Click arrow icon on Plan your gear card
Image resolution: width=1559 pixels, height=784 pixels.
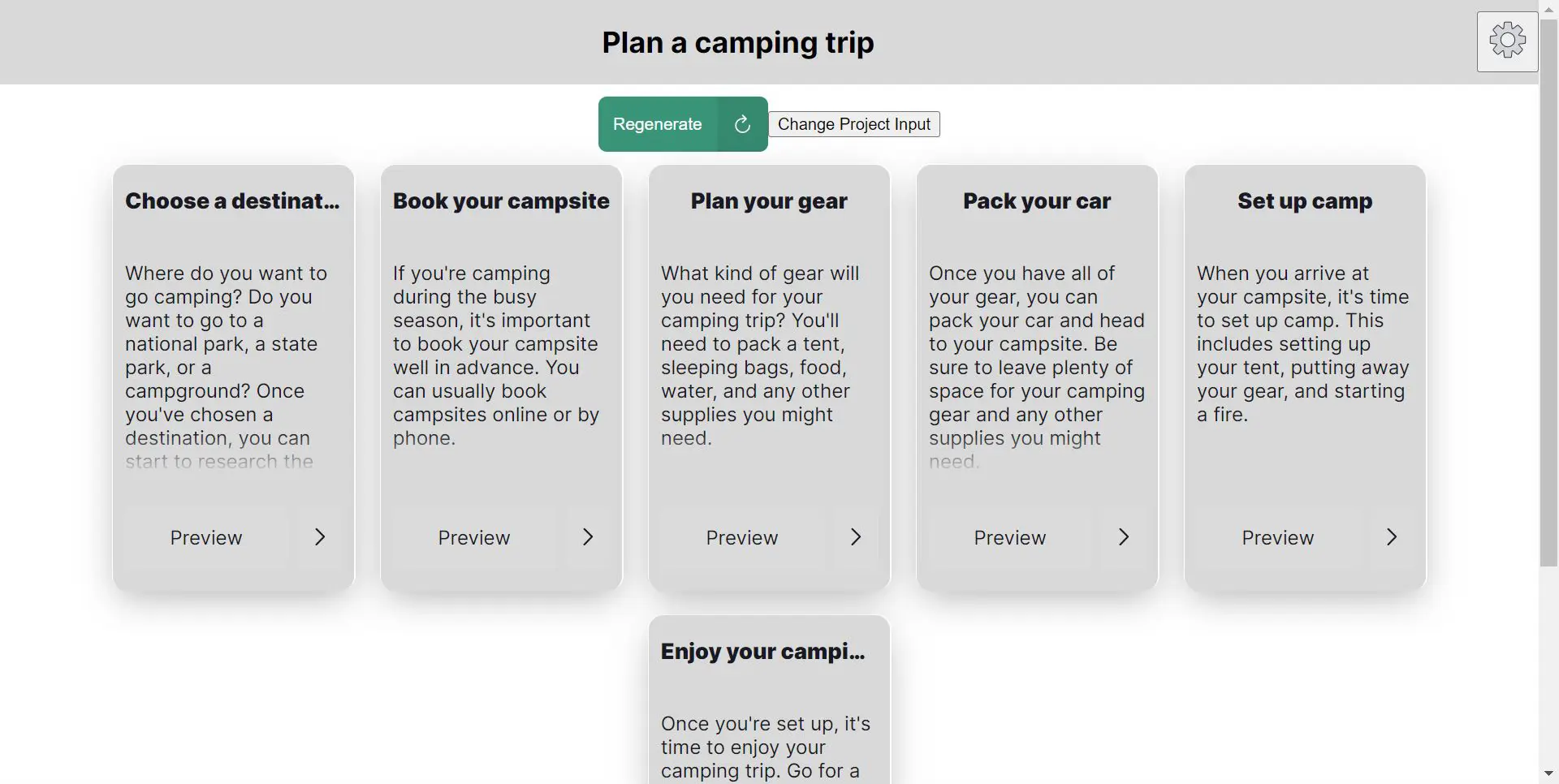(856, 537)
